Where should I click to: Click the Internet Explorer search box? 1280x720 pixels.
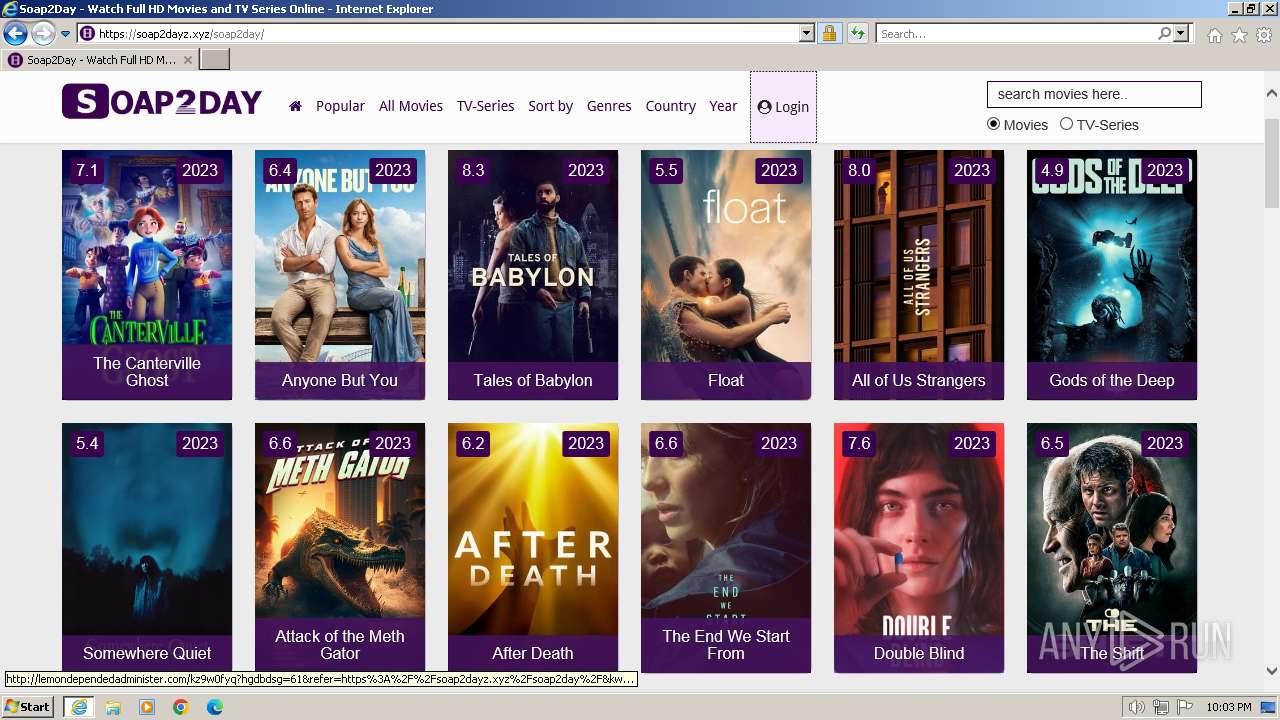pyautogui.click(x=1016, y=34)
